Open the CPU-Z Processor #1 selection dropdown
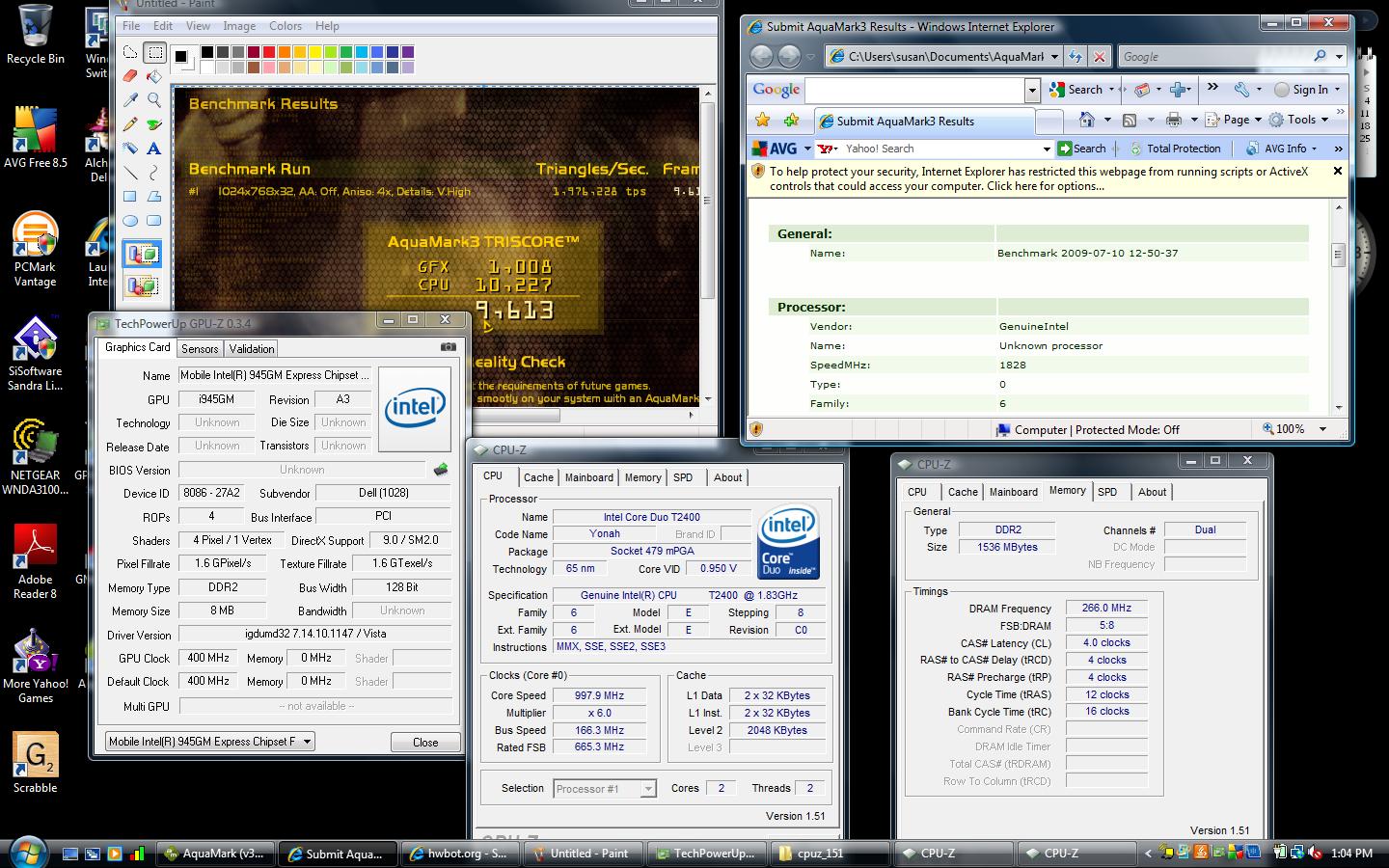Viewport: 1389px width, 868px height. tap(648, 789)
